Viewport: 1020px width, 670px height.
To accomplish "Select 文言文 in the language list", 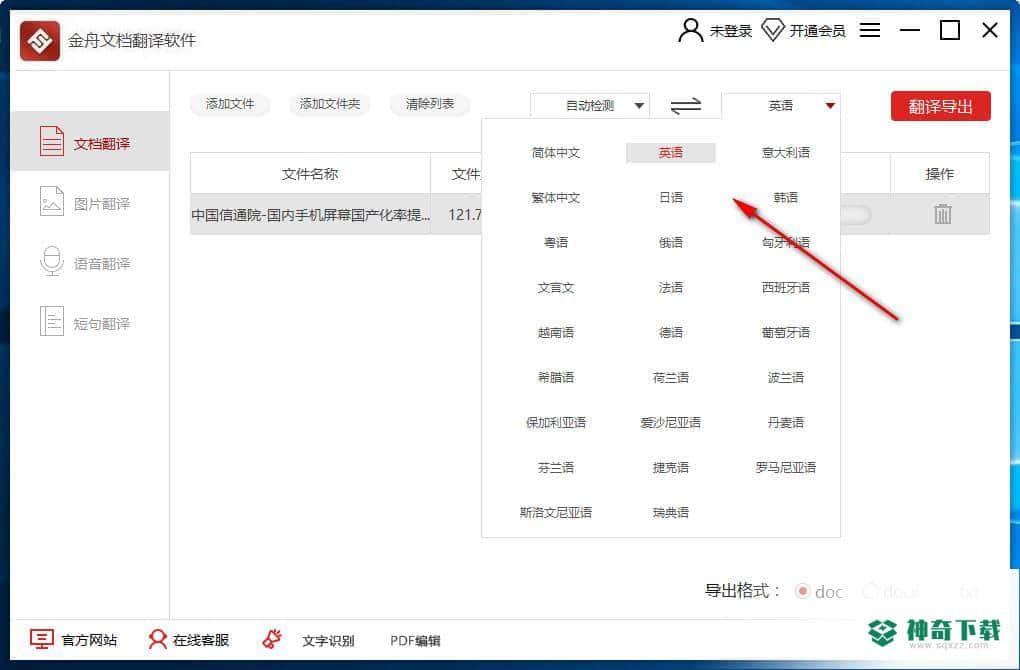I will [556, 288].
